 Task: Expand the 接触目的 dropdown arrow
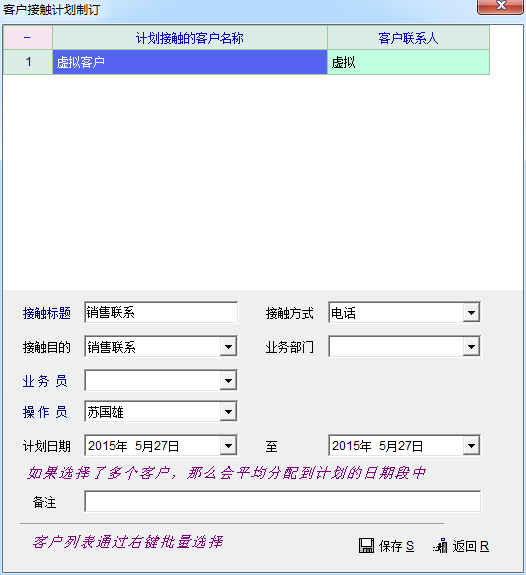click(228, 347)
